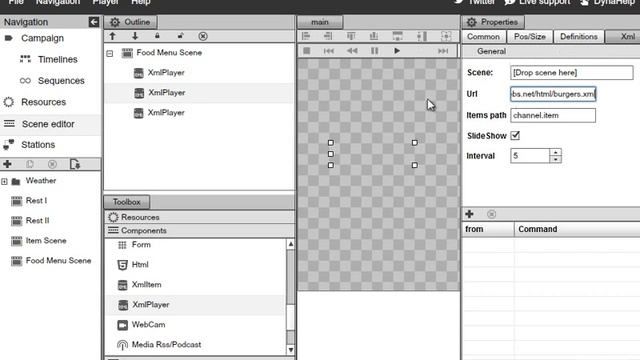The height and width of the screenshot is (360, 640).
Task: Select Food Menu Scene in scene list
Action: pyautogui.click(x=58, y=261)
